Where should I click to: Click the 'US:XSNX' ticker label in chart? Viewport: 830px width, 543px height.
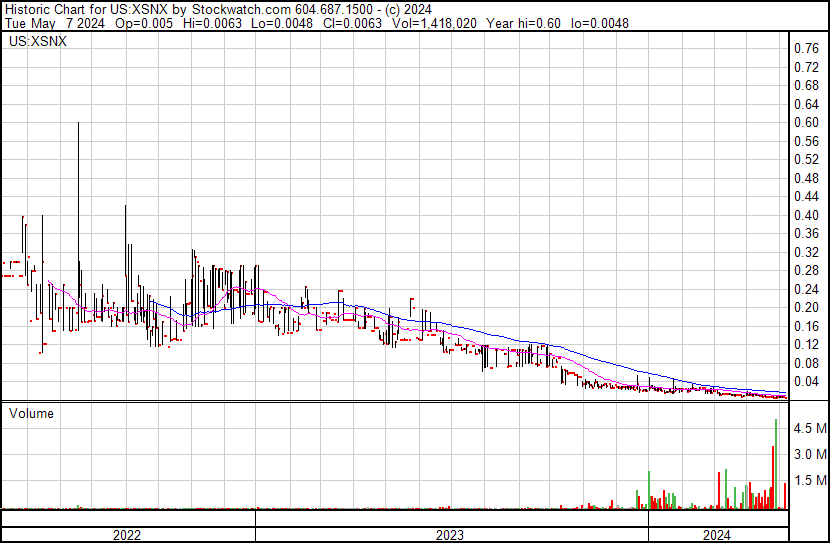tap(38, 41)
